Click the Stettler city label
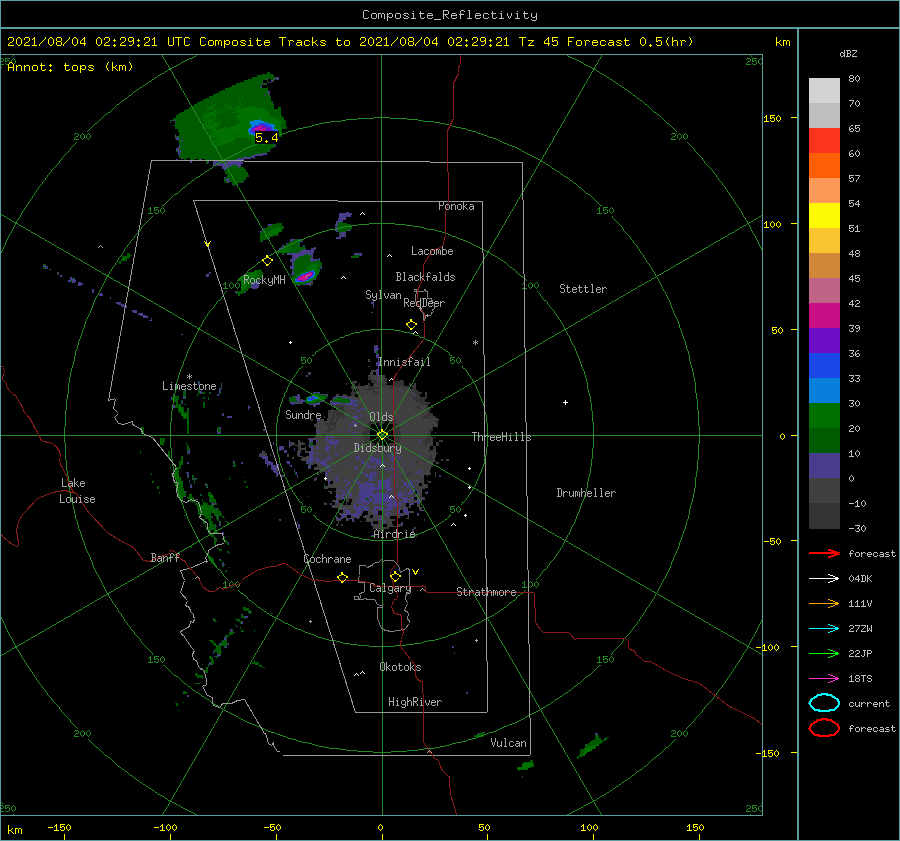The image size is (900, 841). [x=583, y=289]
